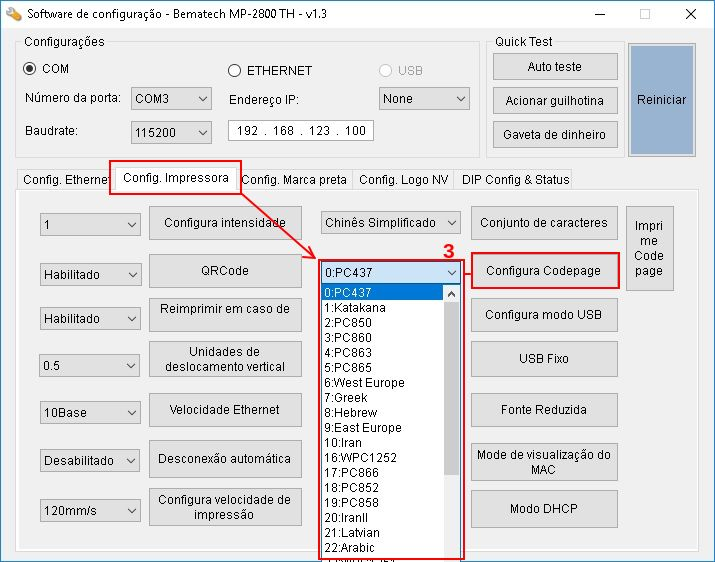Viewport: 715px width, 562px height.
Task: Click Unidades de deslocamento vertical button
Action: pos(225,359)
